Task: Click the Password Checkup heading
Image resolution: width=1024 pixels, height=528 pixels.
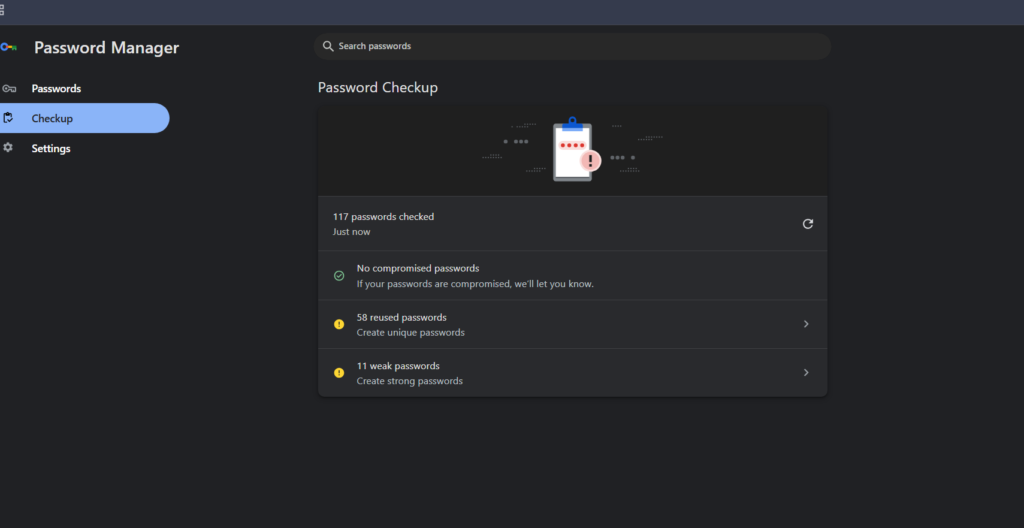Action: click(377, 88)
